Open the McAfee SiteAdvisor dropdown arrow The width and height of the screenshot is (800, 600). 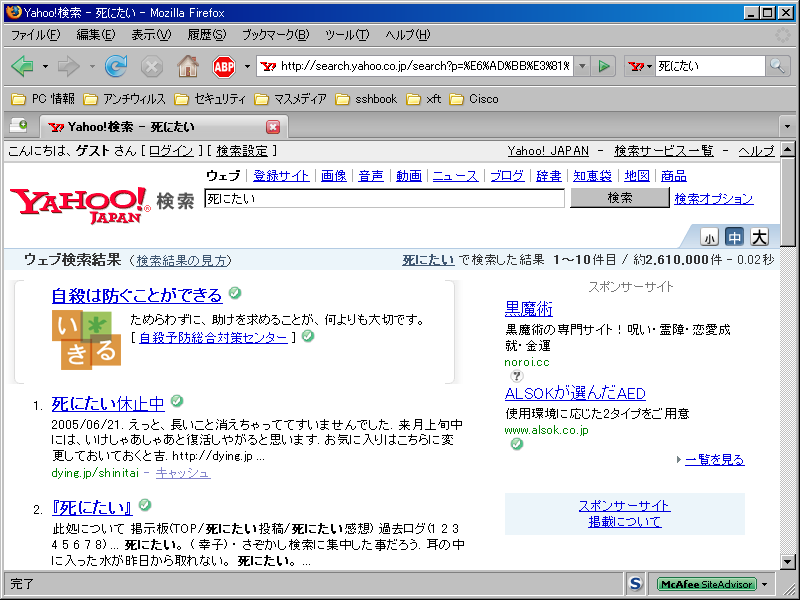(764, 584)
